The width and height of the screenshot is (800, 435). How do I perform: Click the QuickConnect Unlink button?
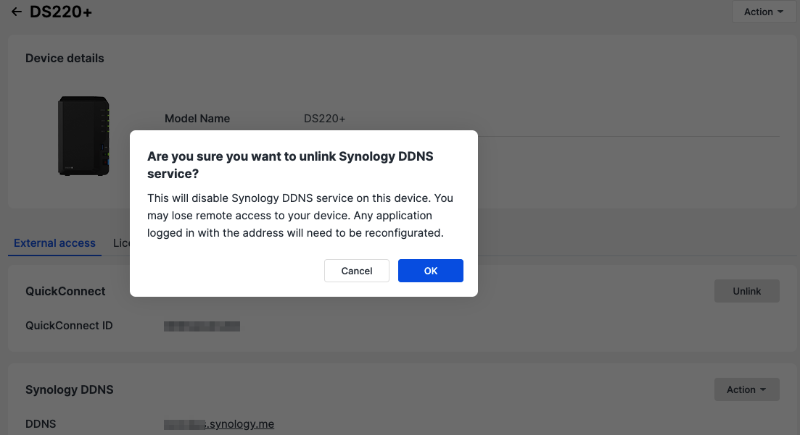pos(746,291)
